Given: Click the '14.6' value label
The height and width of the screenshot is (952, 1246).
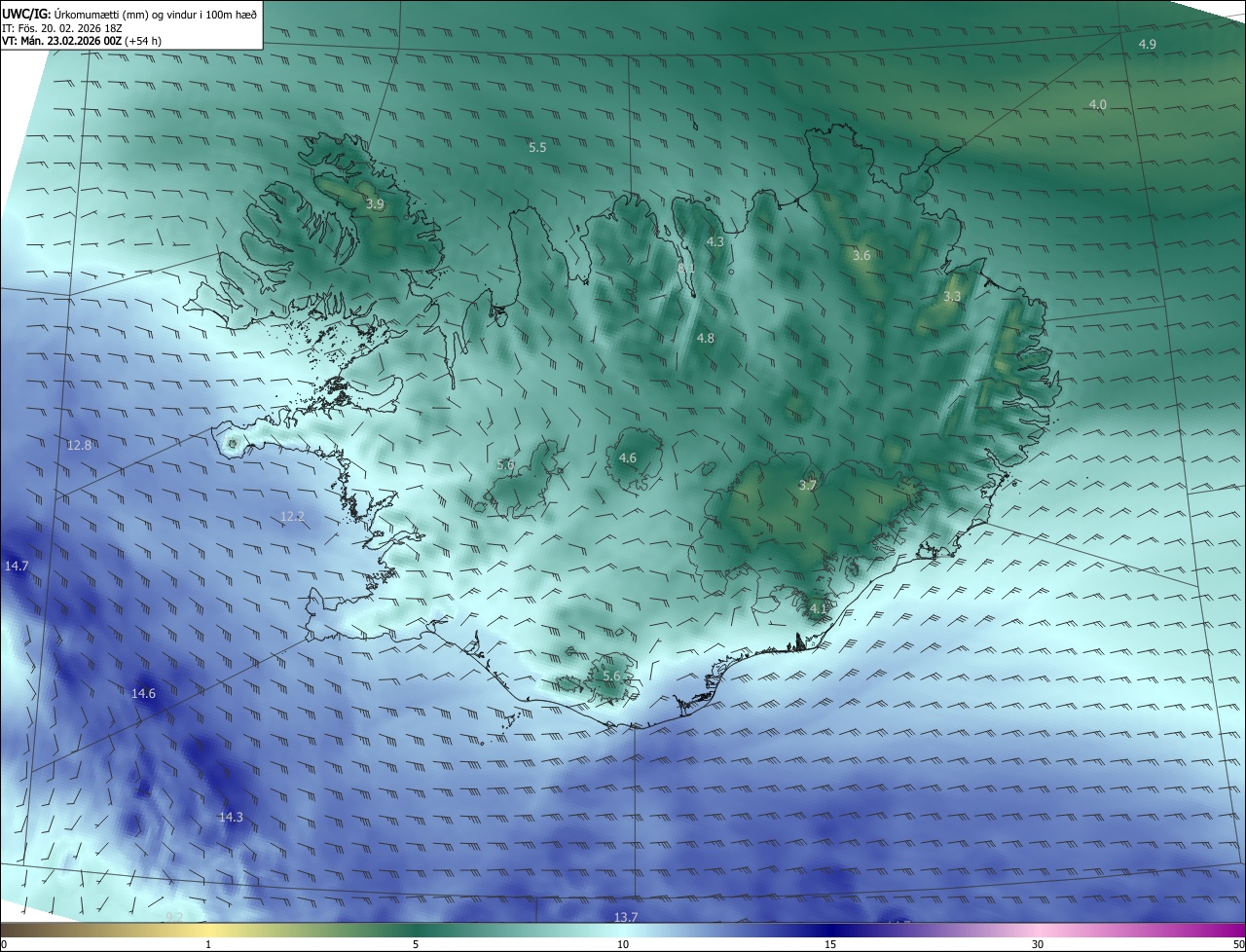Looking at the screenshot, I should pos(143,694).
